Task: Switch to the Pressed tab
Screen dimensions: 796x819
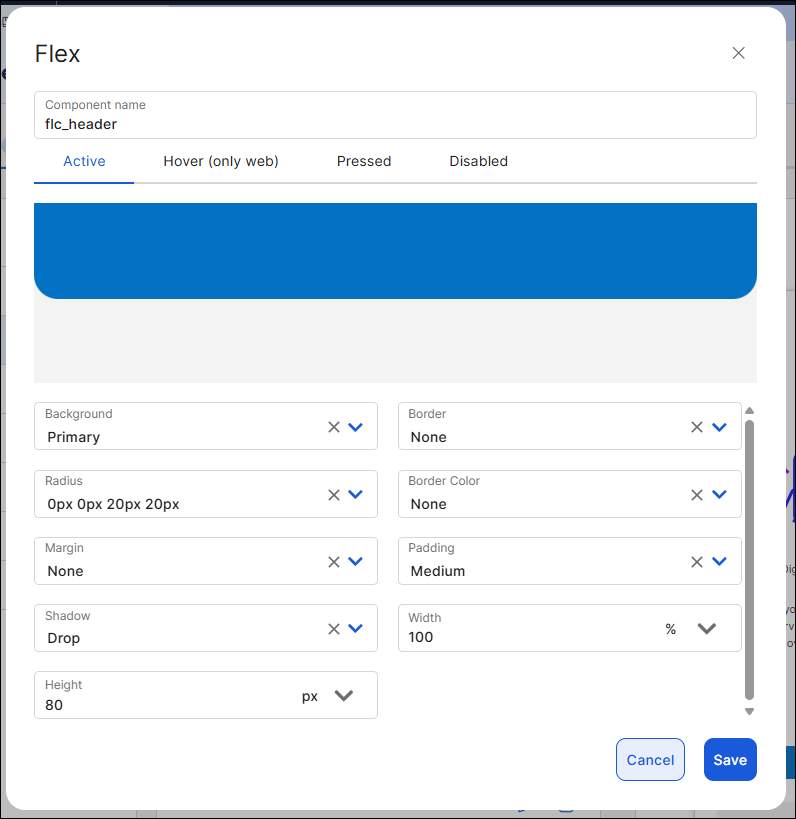Action: click(x=363, y=161)
